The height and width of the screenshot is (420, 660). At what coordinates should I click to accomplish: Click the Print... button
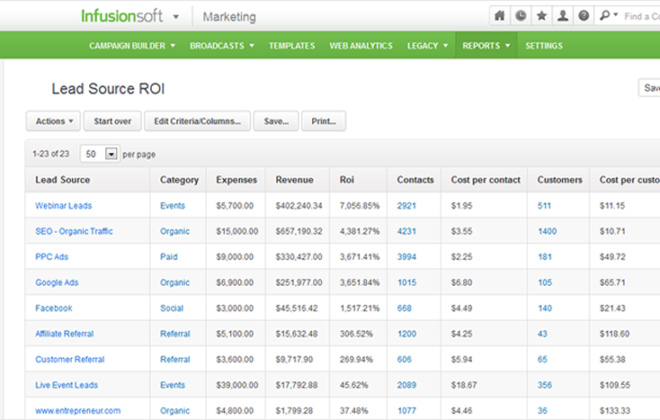324,121
